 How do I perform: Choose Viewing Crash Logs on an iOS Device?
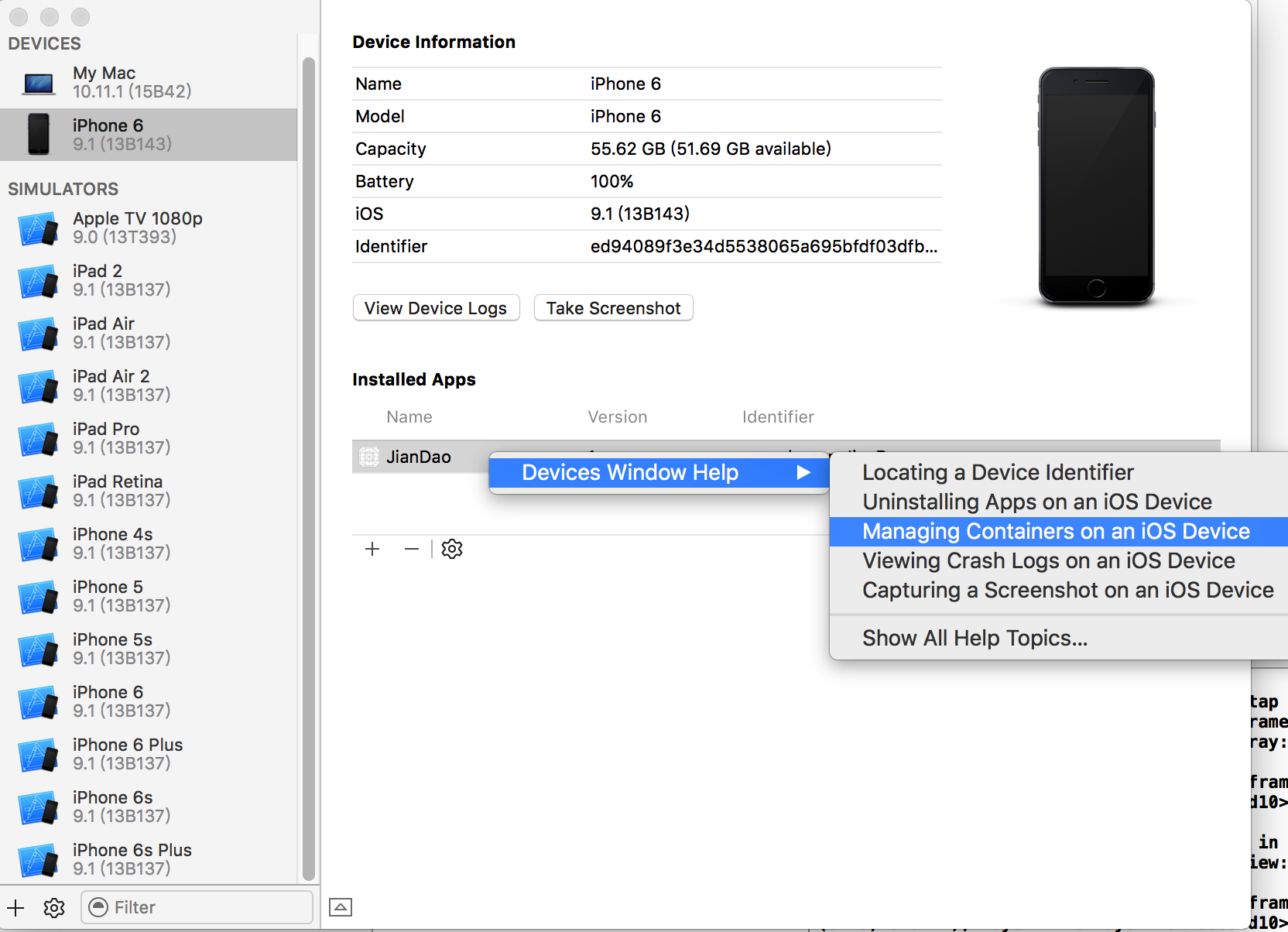[1059, 560]
